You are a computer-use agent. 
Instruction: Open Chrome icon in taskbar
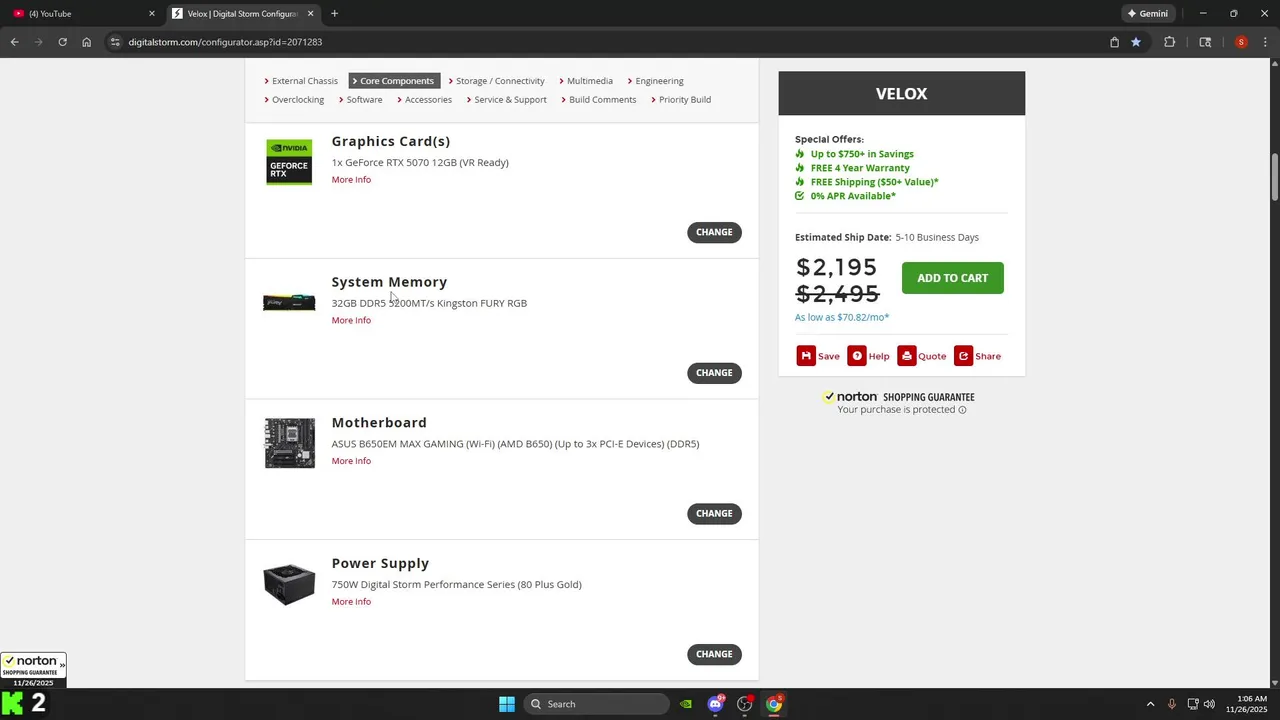coord(774,704)
